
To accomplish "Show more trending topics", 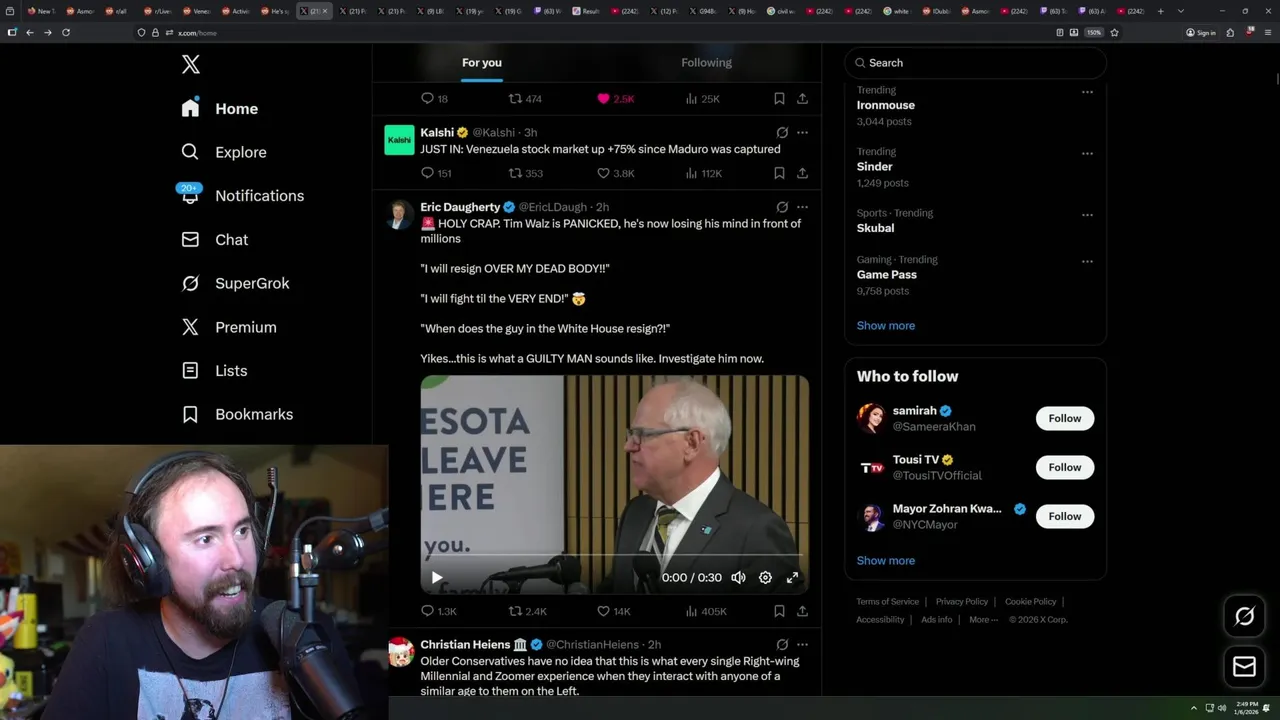I will click(x=886, y=325).
